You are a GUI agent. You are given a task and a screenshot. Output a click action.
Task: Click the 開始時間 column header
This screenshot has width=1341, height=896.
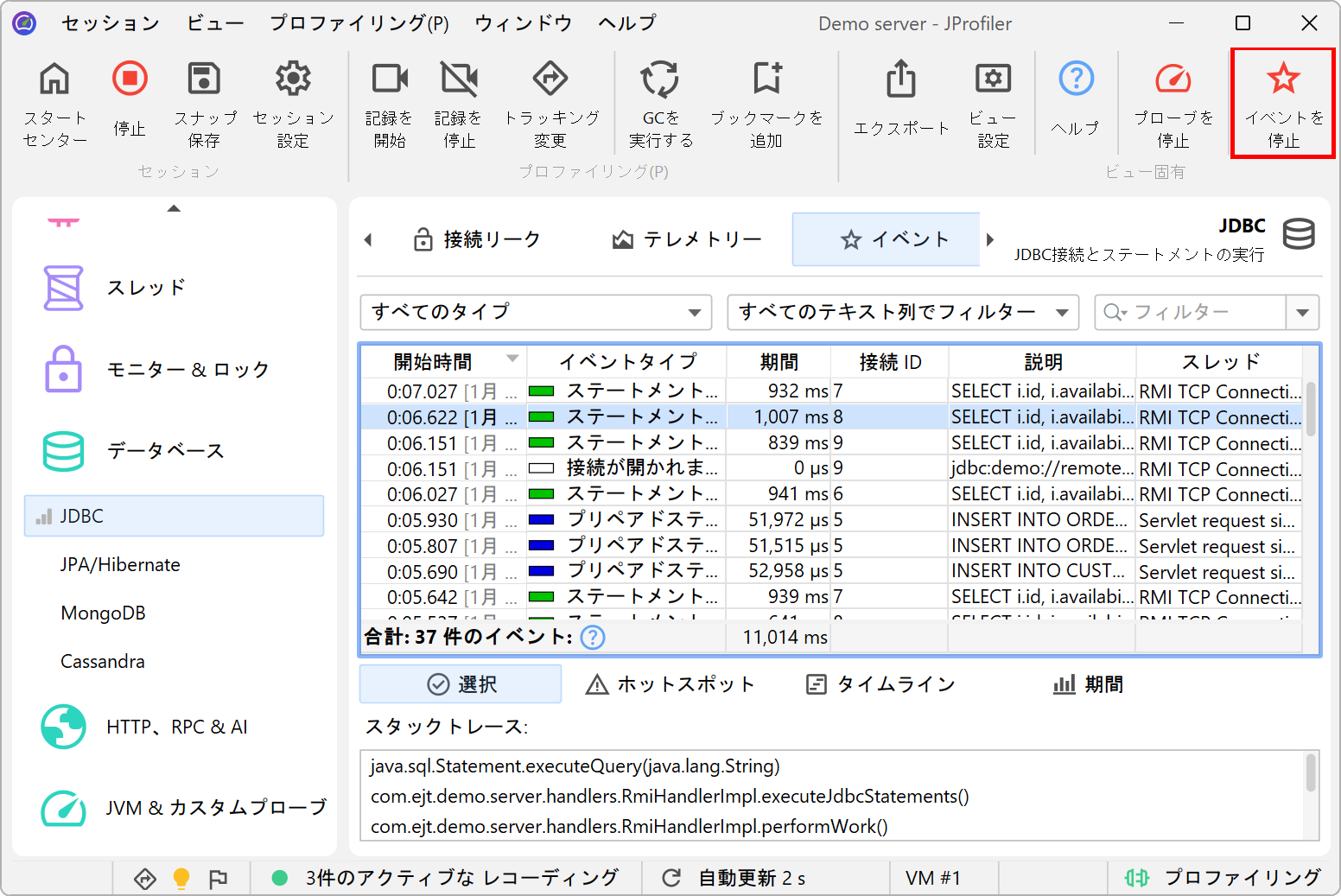[433, 361]
